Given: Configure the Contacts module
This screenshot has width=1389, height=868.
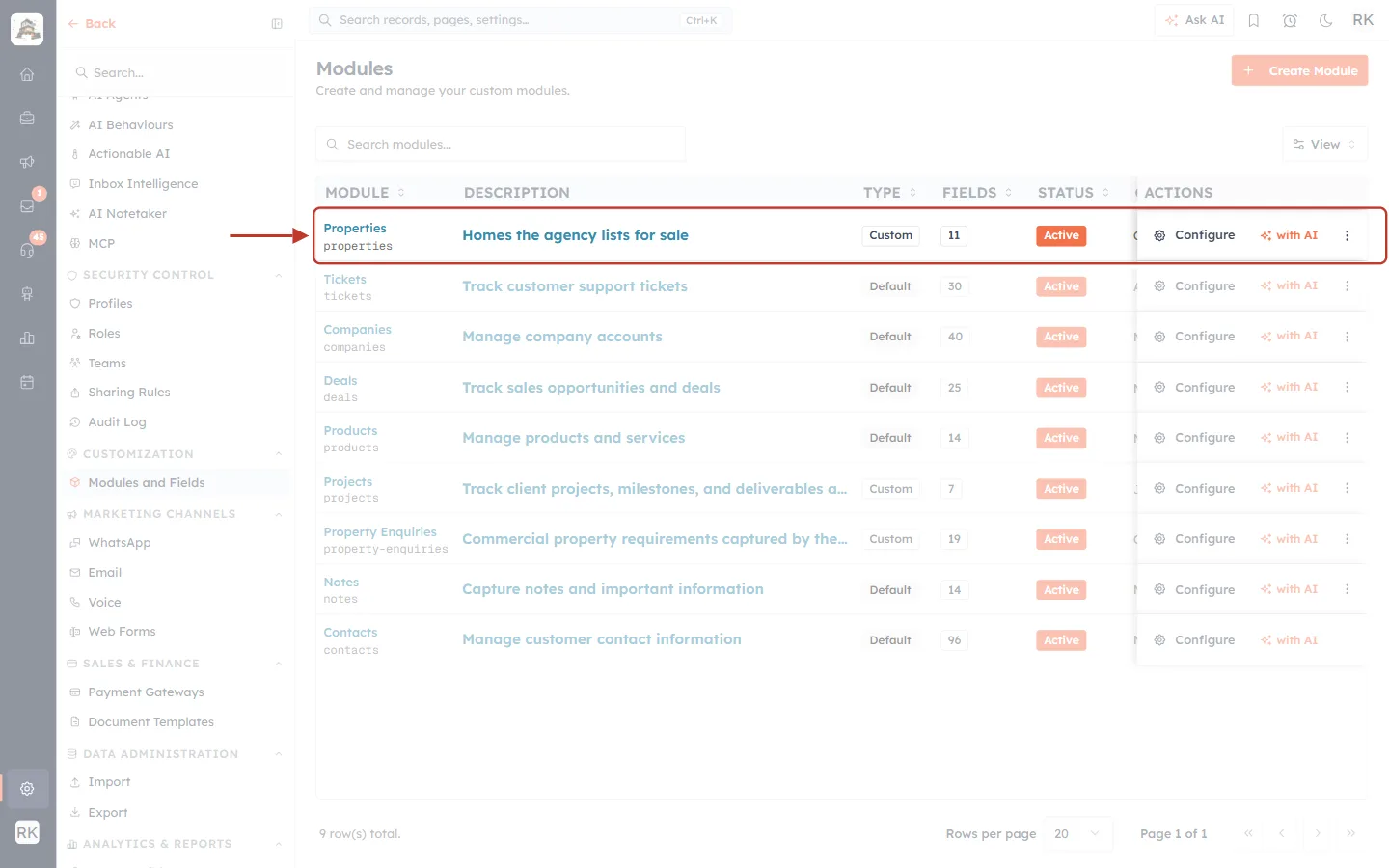Looking at the screenshot, I should point(1195,640).
